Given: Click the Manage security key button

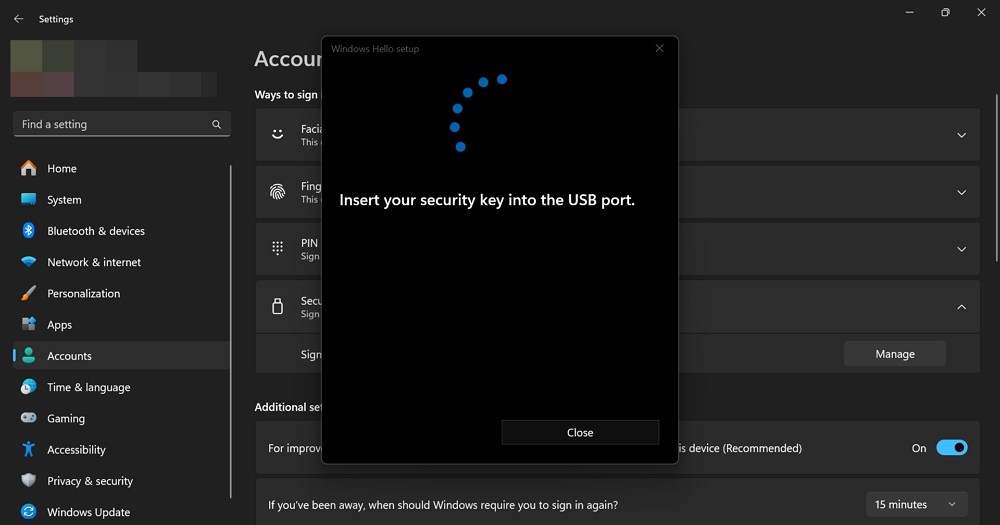Looking at the screenshot, I should (894, 354).
